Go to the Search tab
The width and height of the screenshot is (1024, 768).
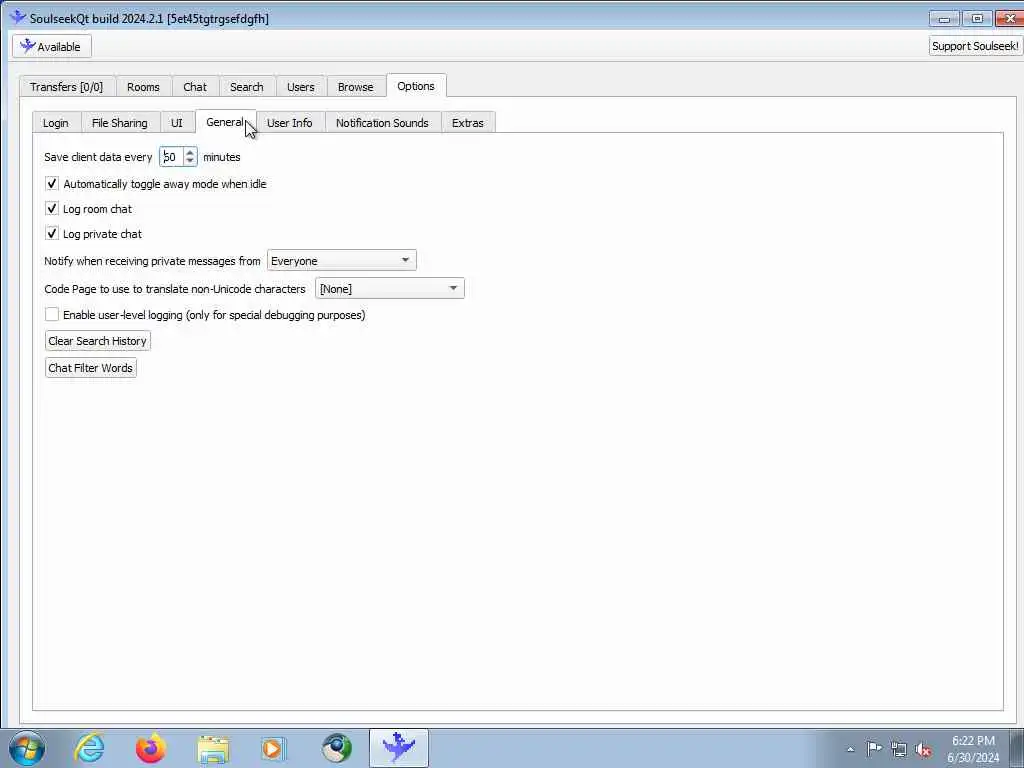[246, 87]
